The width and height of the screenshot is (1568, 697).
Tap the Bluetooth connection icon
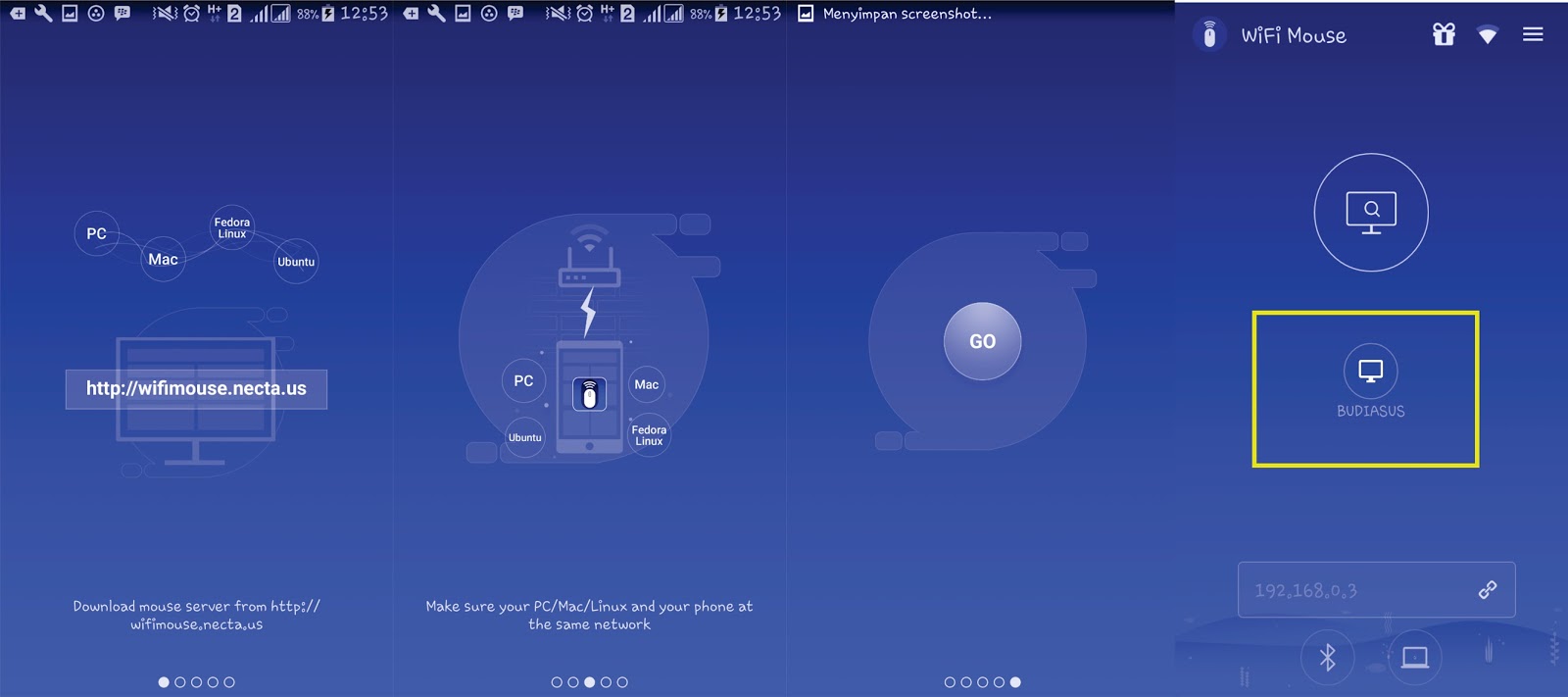coord(1327,657)
